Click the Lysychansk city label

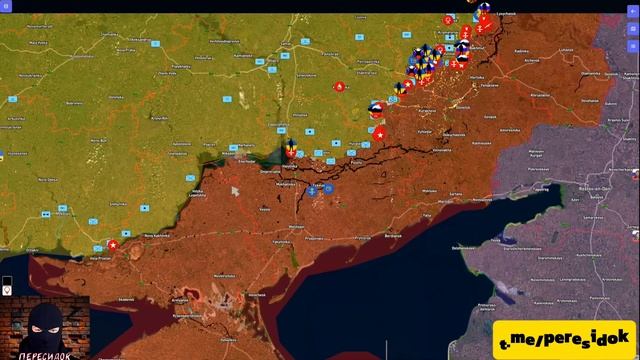coord(506,13)
